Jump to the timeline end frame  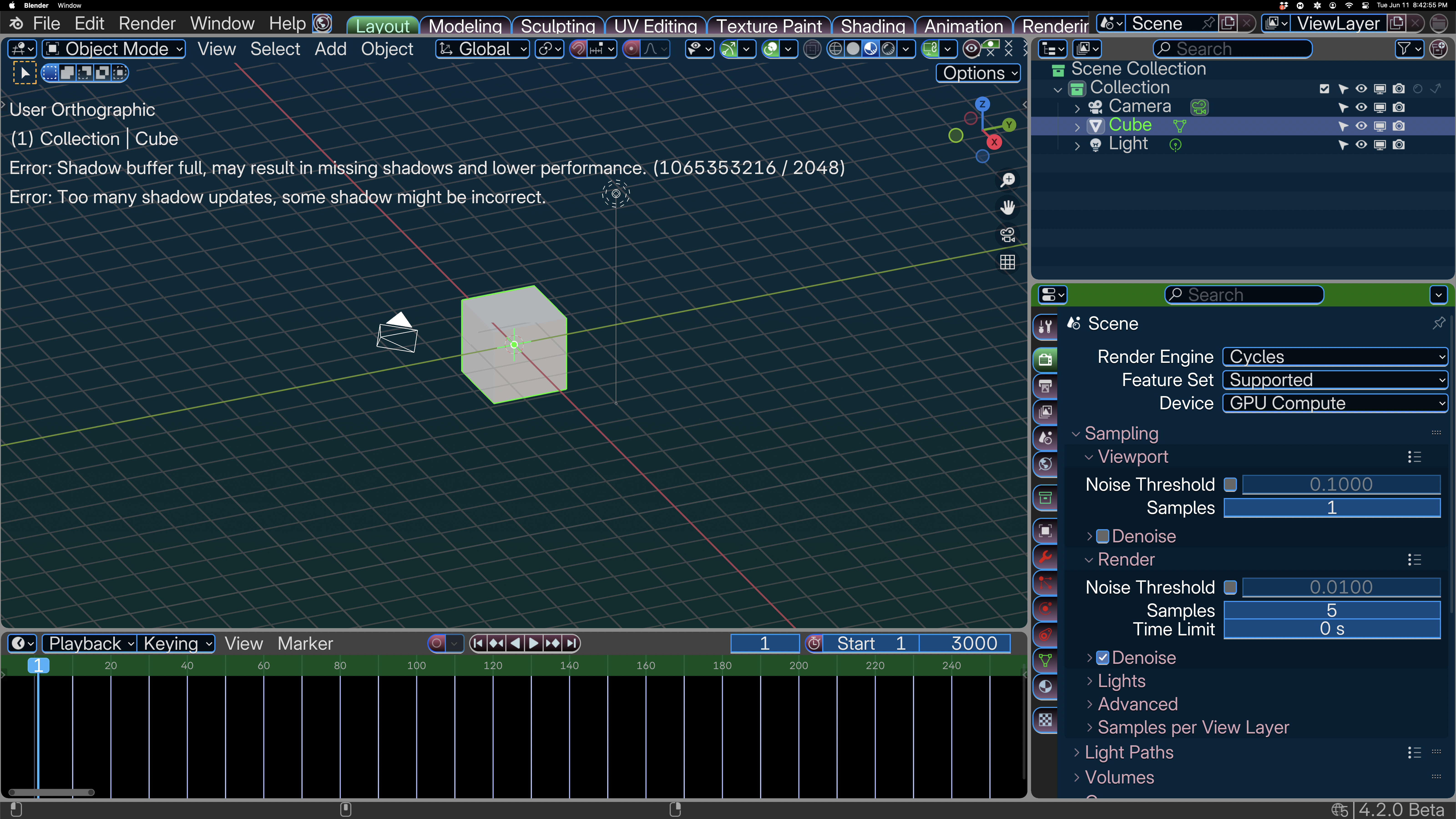tap(572, 643)
